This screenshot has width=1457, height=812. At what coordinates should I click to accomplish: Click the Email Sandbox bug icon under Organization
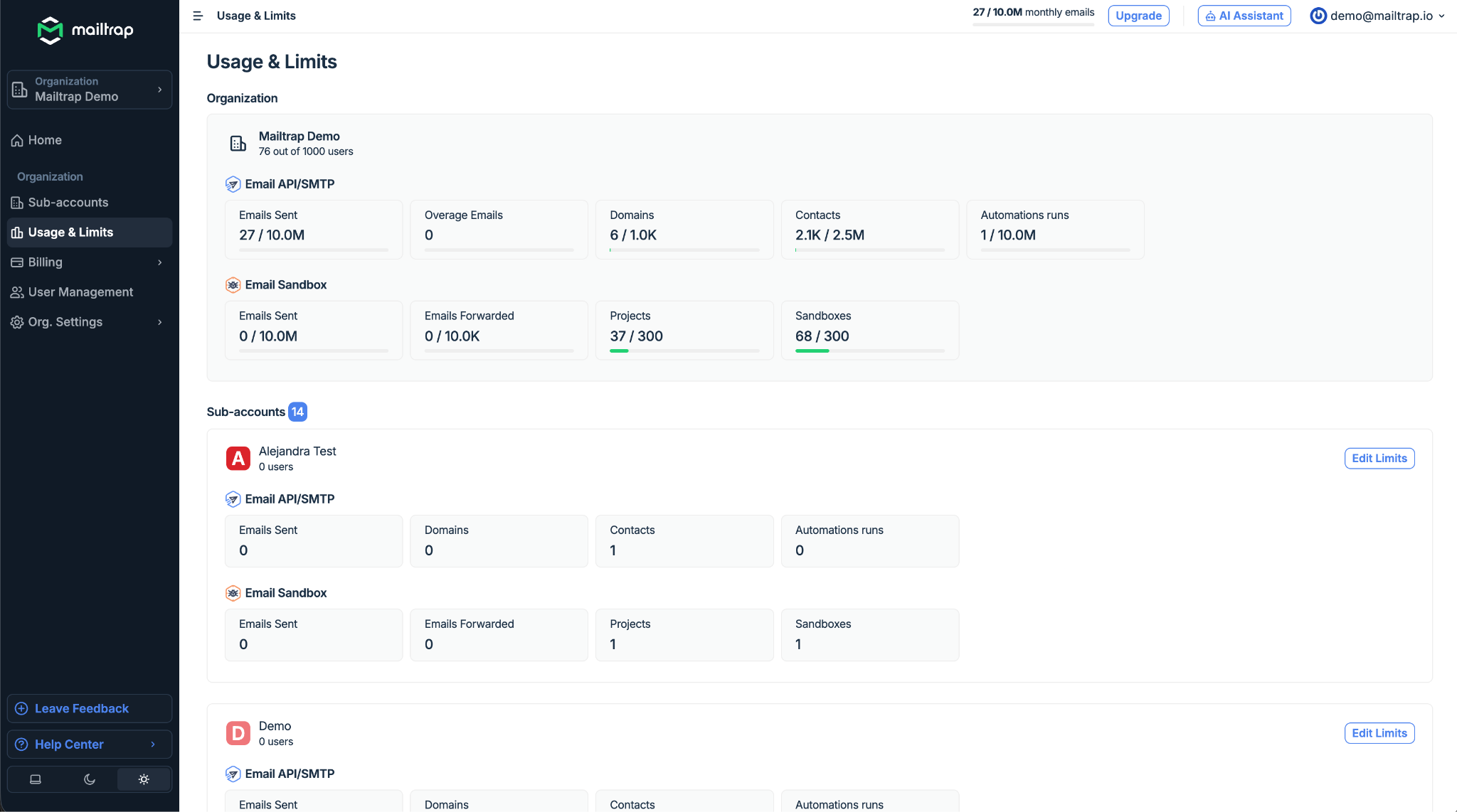pos(233,285)
